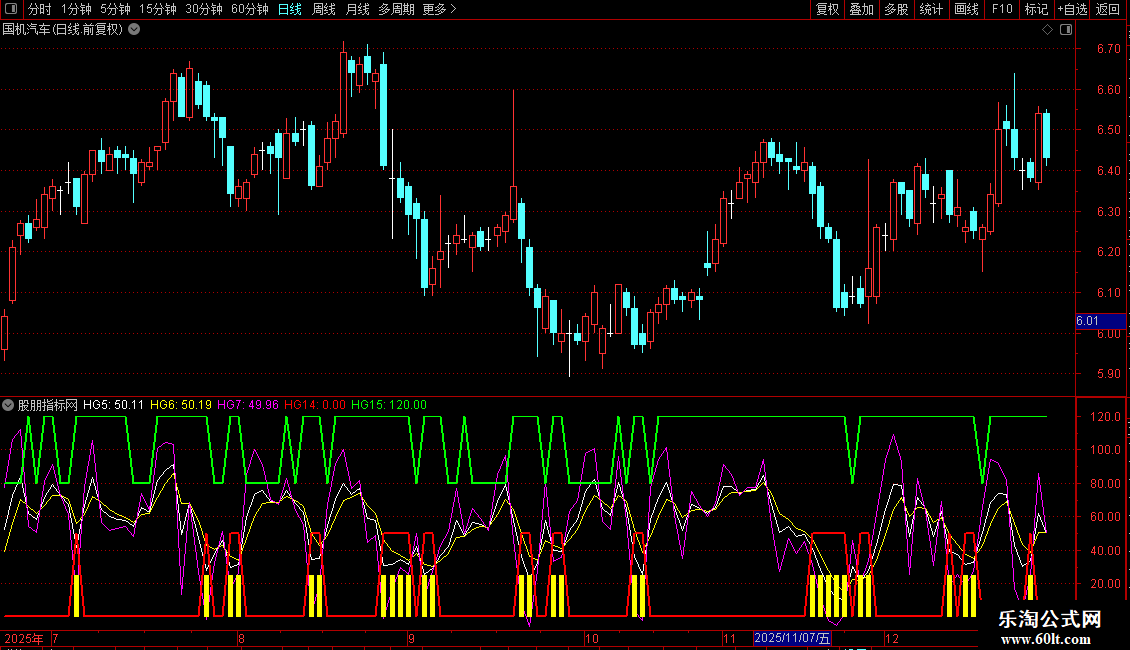
Task: Click 返回 to go back
Action: tap(1108, 9)
